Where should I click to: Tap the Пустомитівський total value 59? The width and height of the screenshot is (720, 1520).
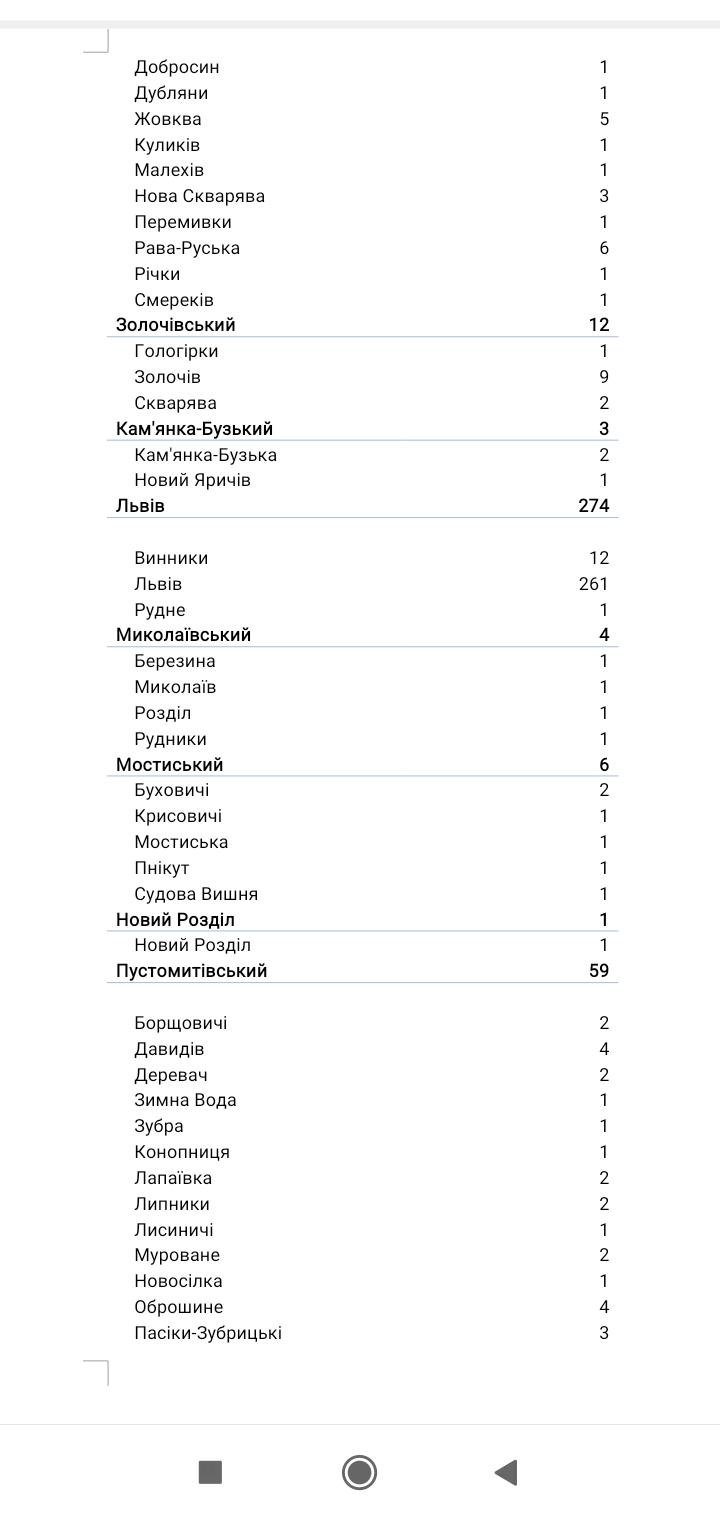coord(599,971)
